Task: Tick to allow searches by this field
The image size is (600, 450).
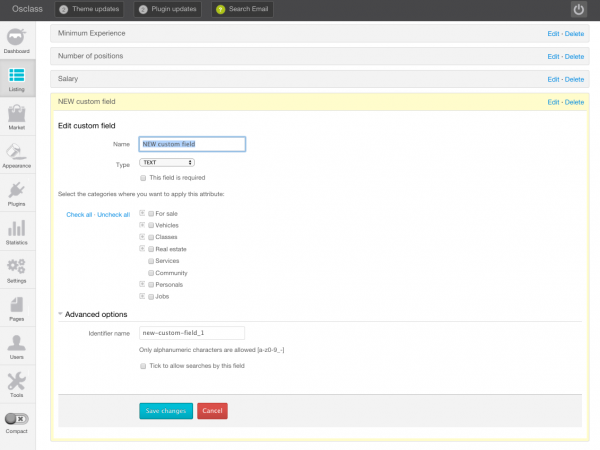Action: (x=144, y=367)
